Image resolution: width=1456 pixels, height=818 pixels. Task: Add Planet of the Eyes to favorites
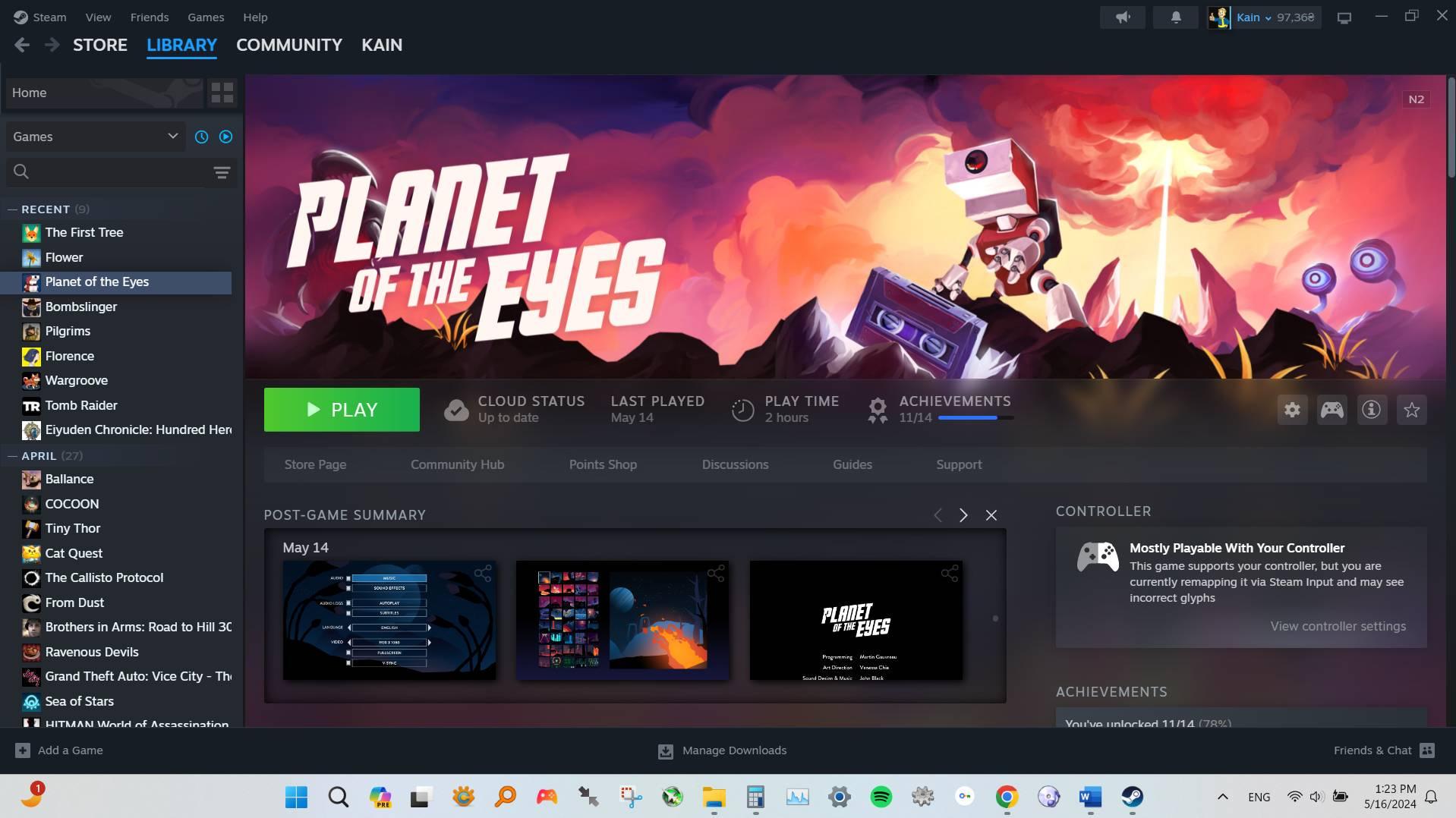(1411, 411)
